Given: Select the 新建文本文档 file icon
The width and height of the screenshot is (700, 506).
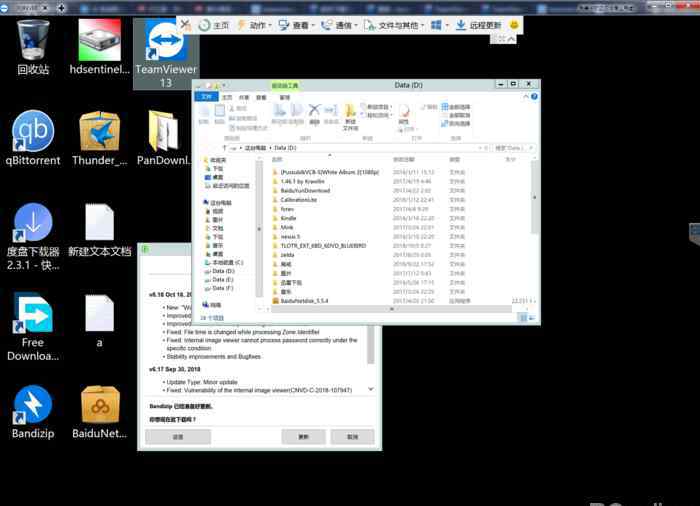Looking at the screenshot, I should point(100,230).
